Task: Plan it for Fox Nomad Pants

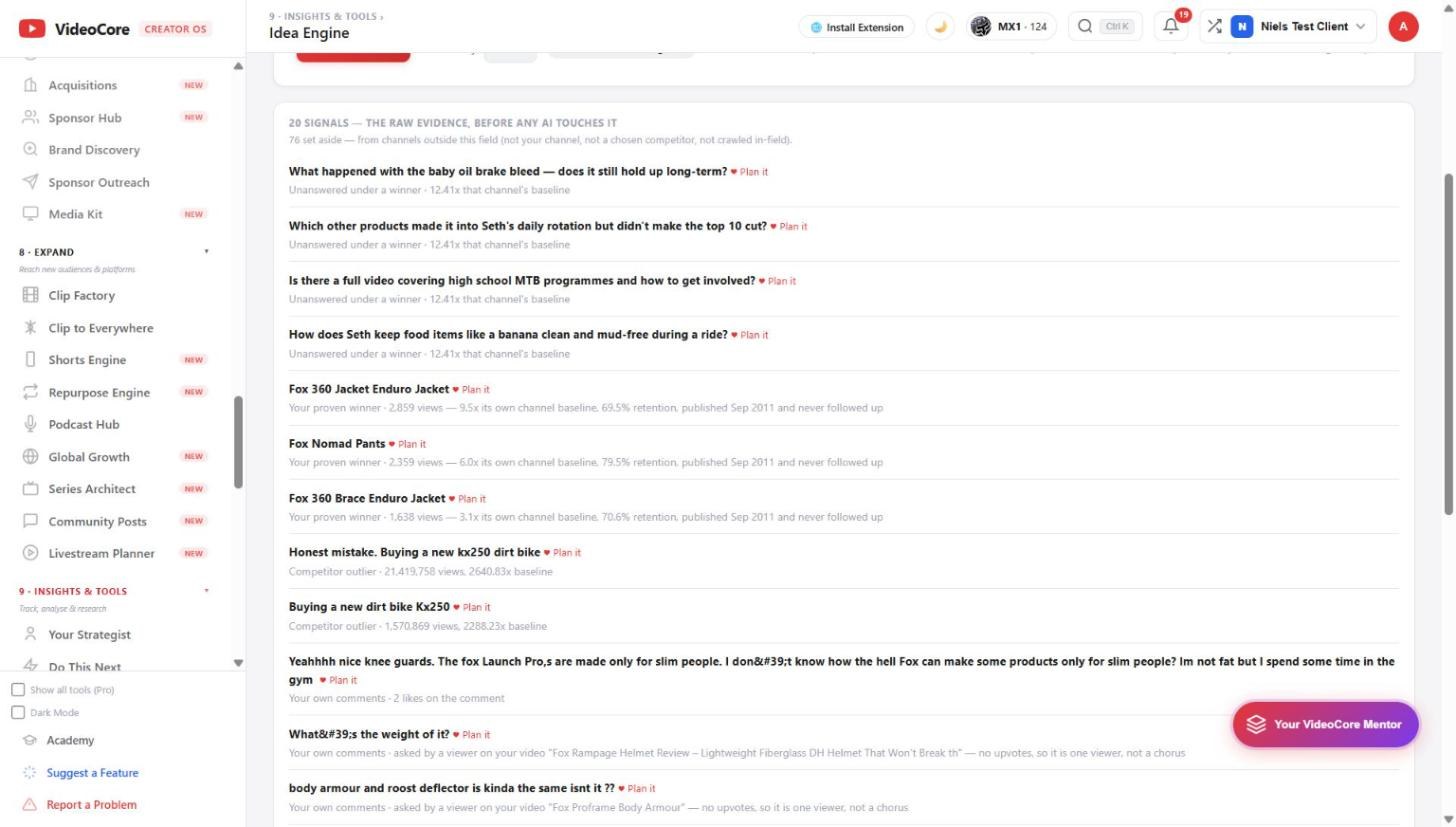Action: coord(407,444)
